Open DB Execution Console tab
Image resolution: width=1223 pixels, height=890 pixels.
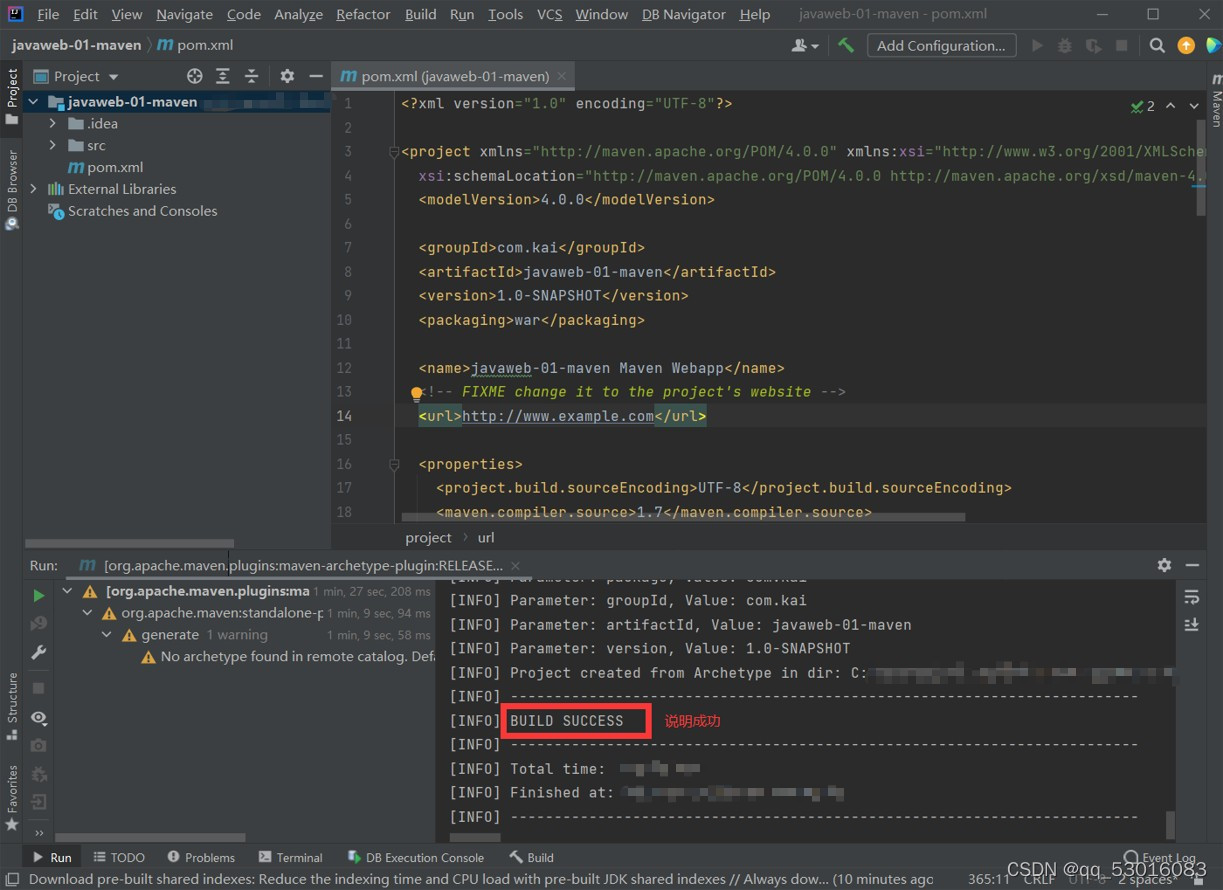[415, 857]
